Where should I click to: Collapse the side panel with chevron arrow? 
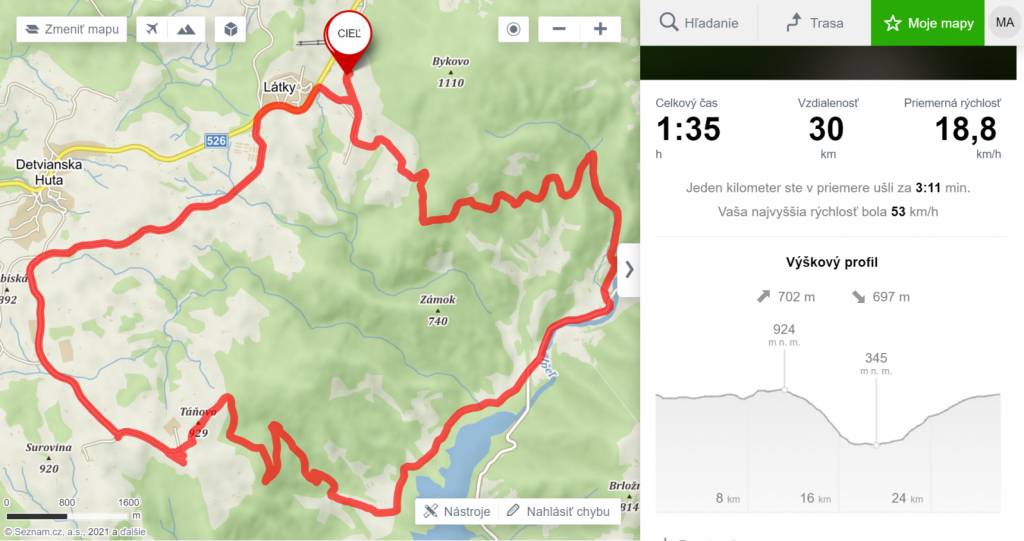[x=629, y=270]
